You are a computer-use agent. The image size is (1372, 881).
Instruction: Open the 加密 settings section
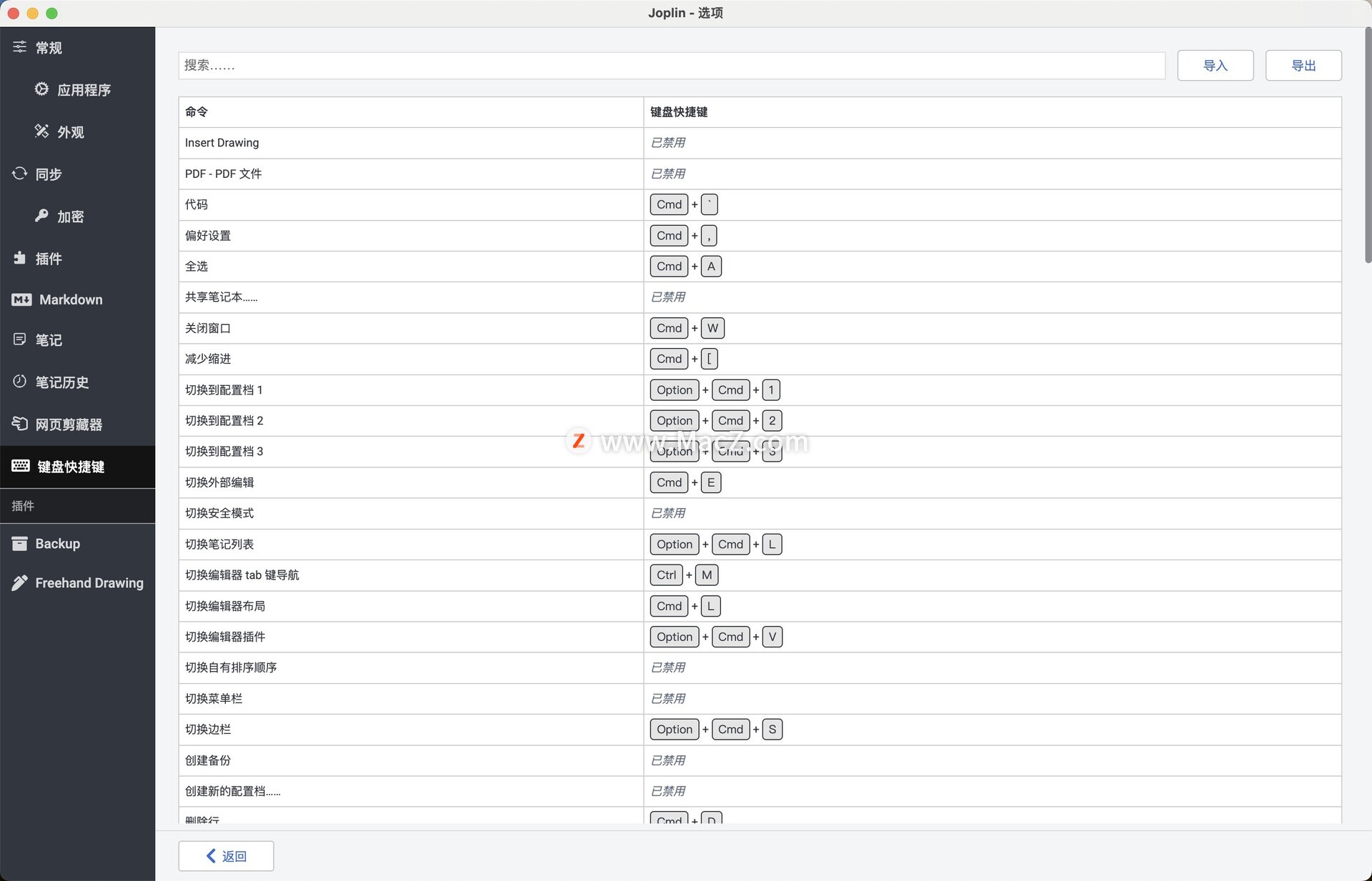(77, 216)
